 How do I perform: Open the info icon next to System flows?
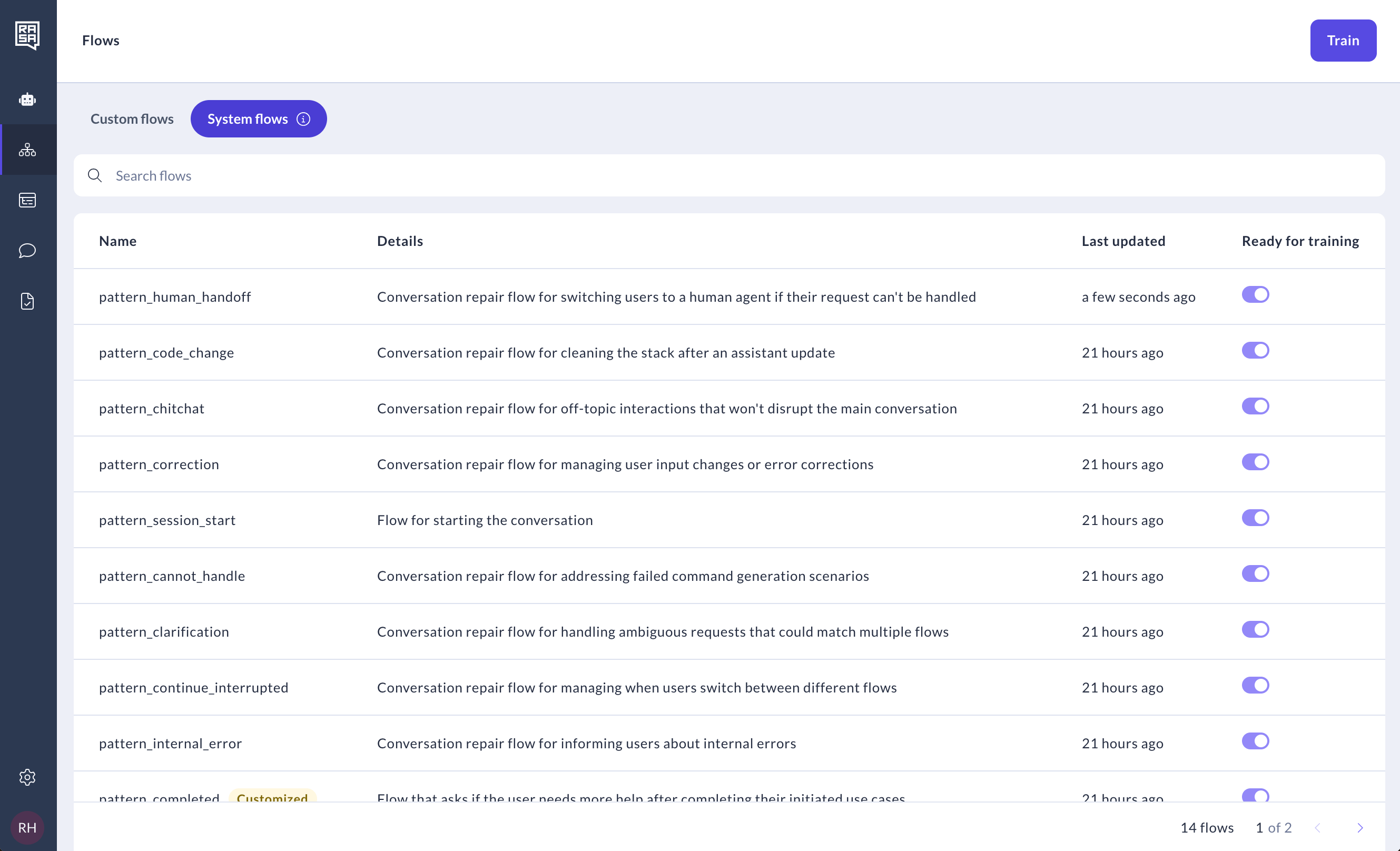point(303,118)
